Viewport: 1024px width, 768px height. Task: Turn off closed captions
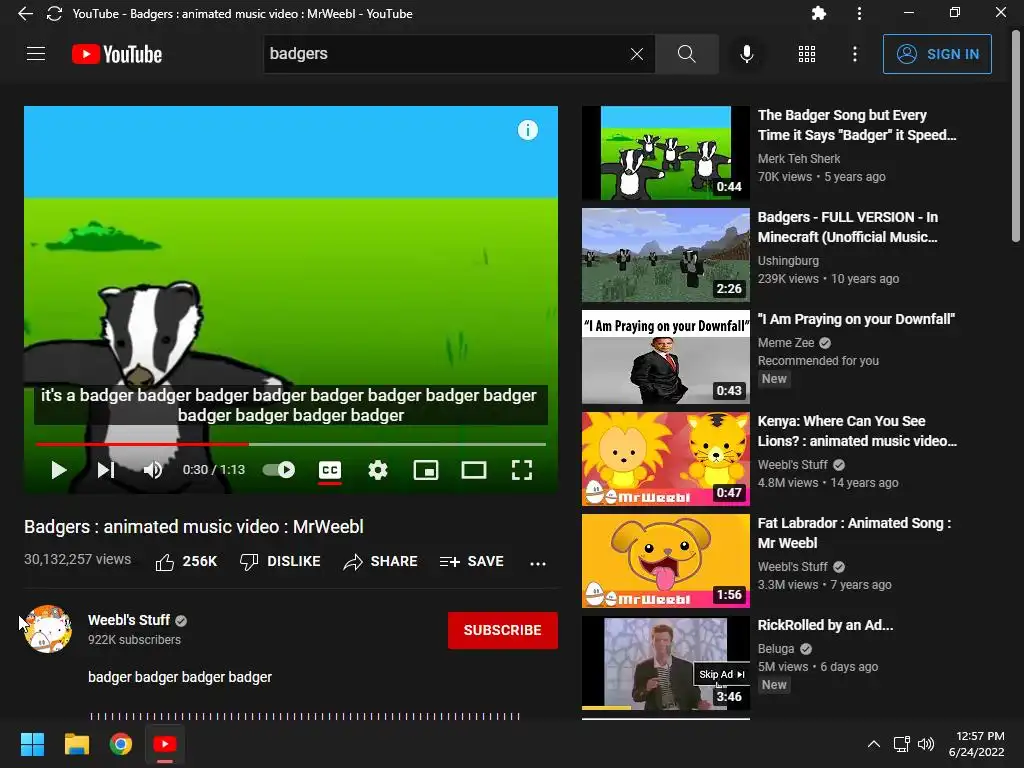click(x=330, y=470)
